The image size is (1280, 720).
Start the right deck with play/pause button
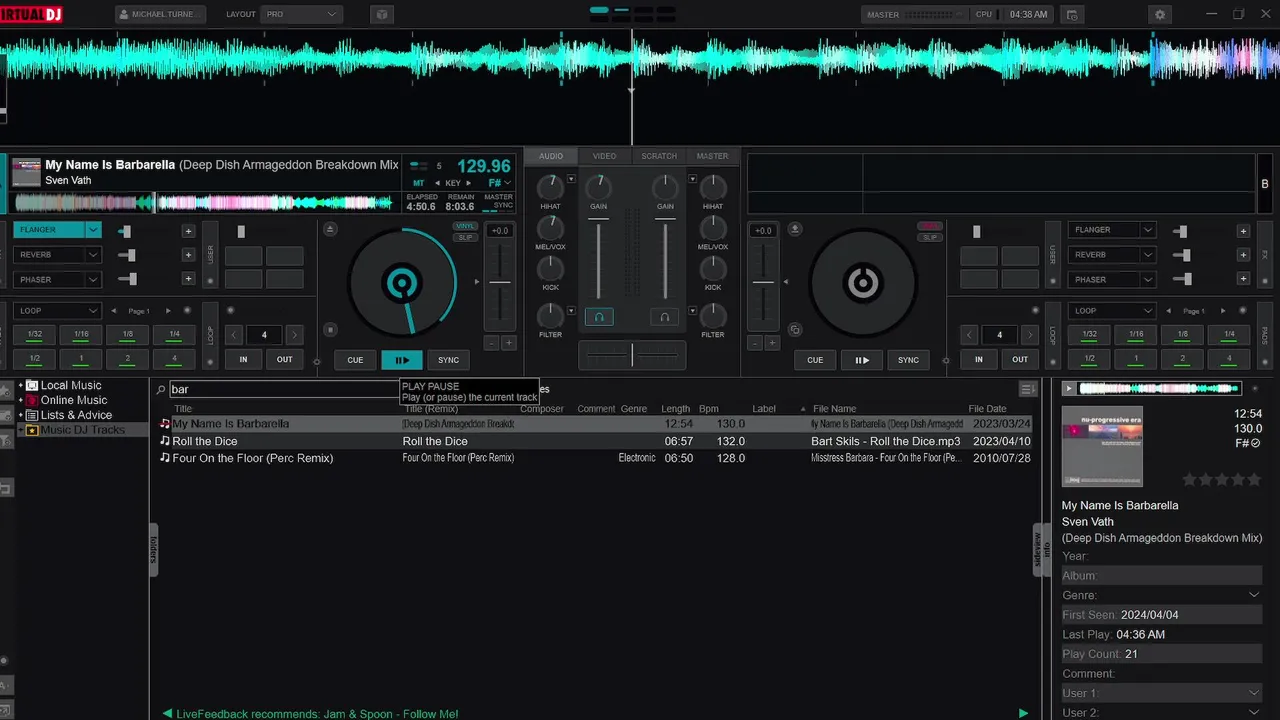click(862, 360)
